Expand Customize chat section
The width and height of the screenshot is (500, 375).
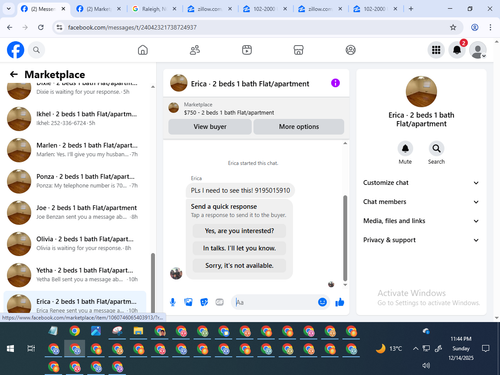pyautogui.click(x=421, y=183)
